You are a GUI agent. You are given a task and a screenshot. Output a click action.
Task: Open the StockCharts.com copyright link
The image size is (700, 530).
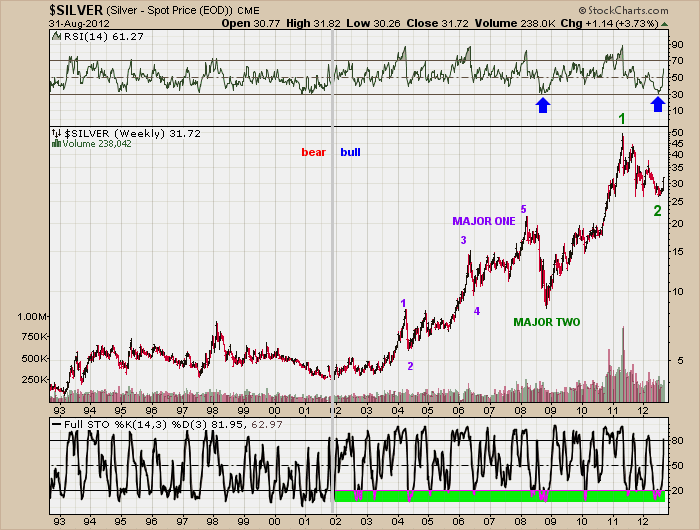pyautogui.click(x=624, y=10)
